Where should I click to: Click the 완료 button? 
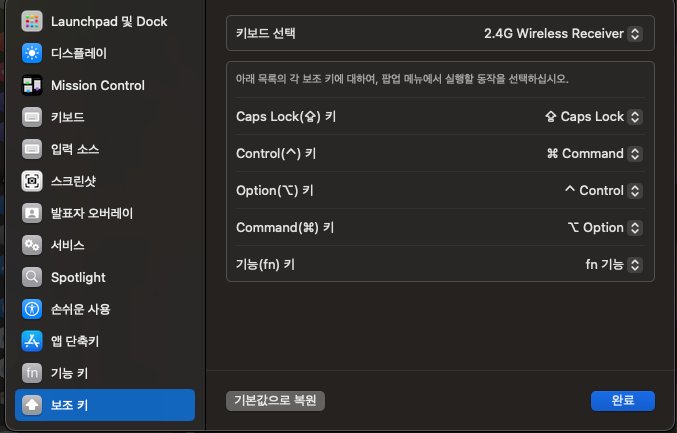point(622,400)
